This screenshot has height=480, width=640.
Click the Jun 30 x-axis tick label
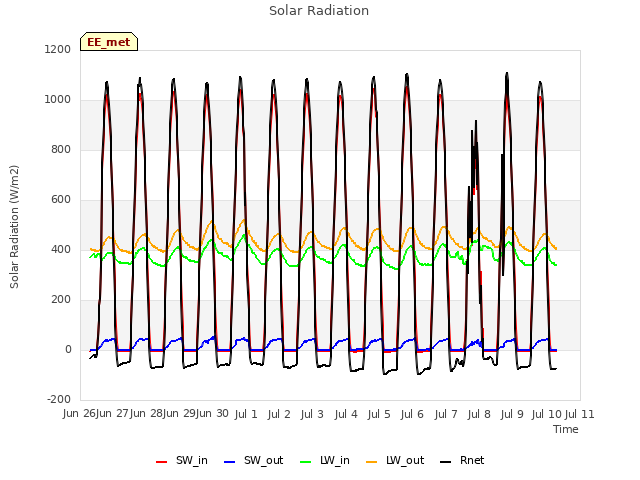(211, 414)
